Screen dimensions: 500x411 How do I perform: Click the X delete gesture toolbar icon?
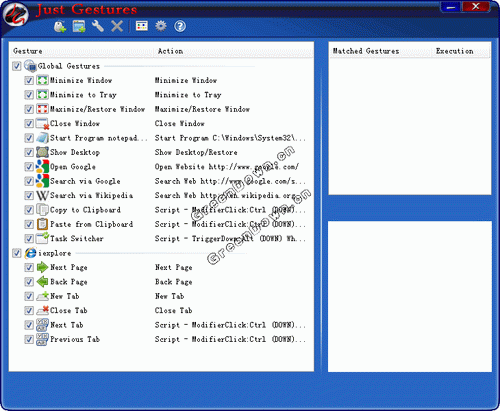point(117,26)
